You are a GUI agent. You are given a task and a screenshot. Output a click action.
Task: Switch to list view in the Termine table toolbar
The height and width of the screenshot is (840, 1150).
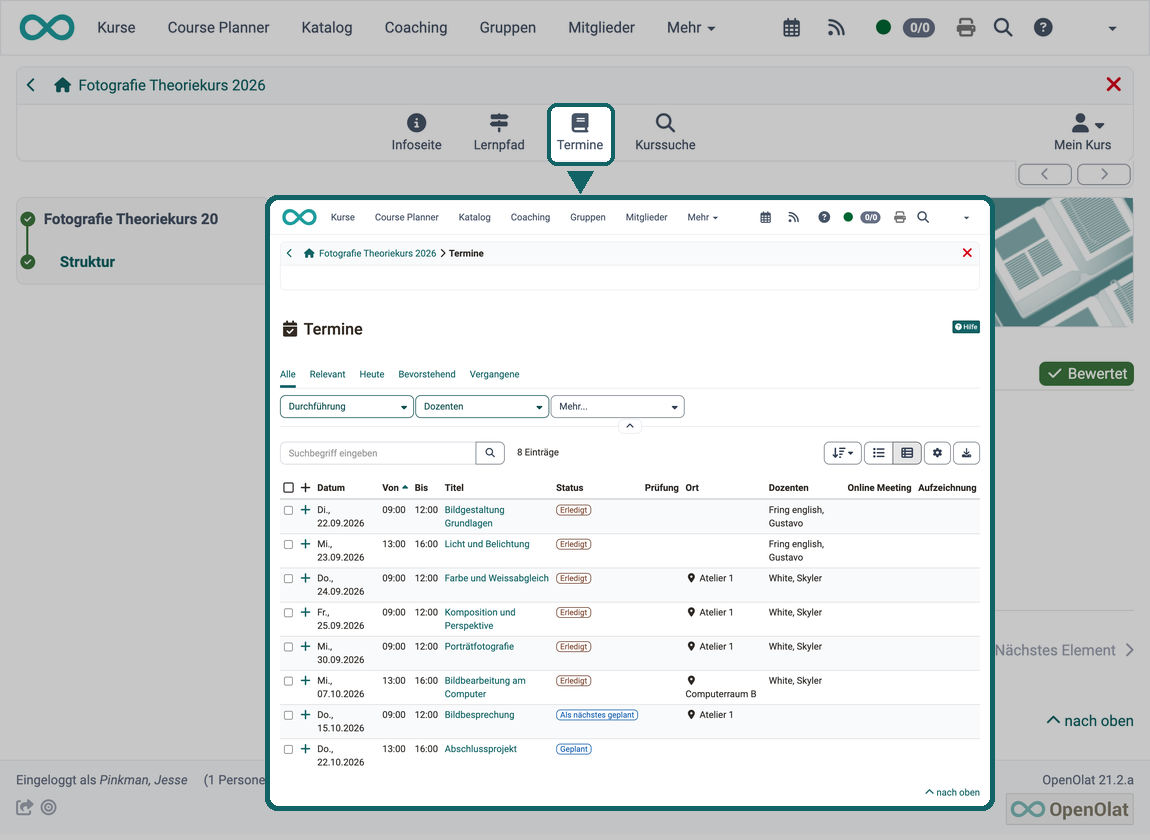878,453
